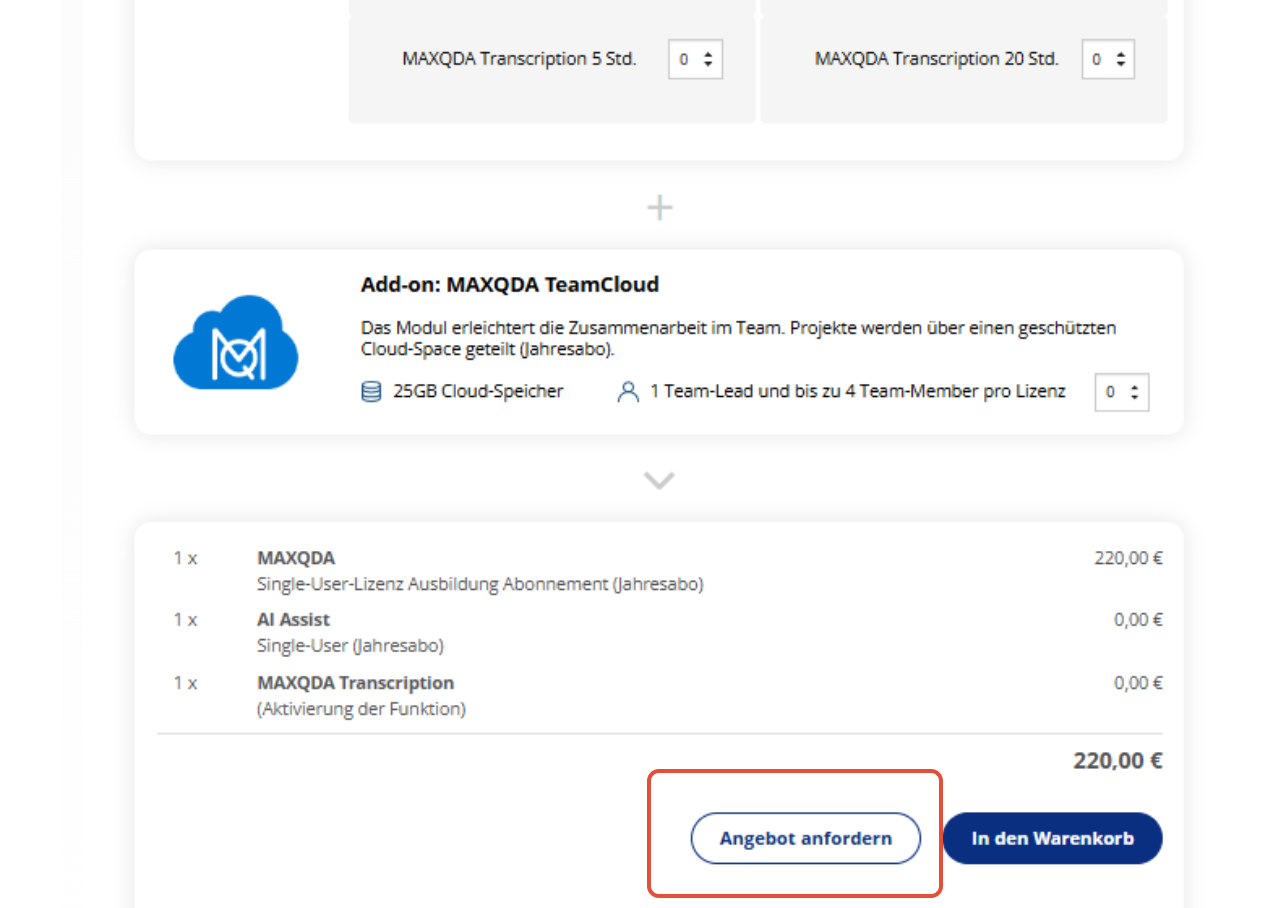
Task: Click Single-User-Lizenz Ausbildung Abonnement description
Action: click(x=480, y=584)
